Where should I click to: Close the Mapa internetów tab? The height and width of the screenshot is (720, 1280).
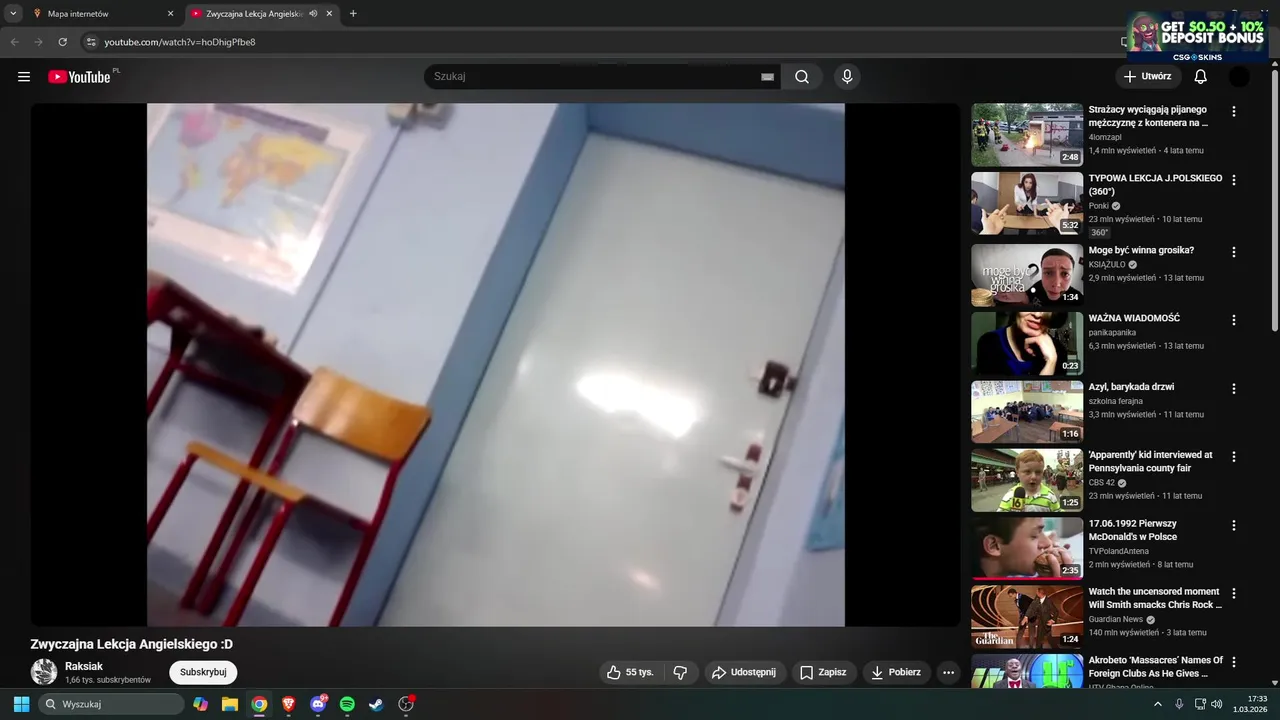coord(170,14)
